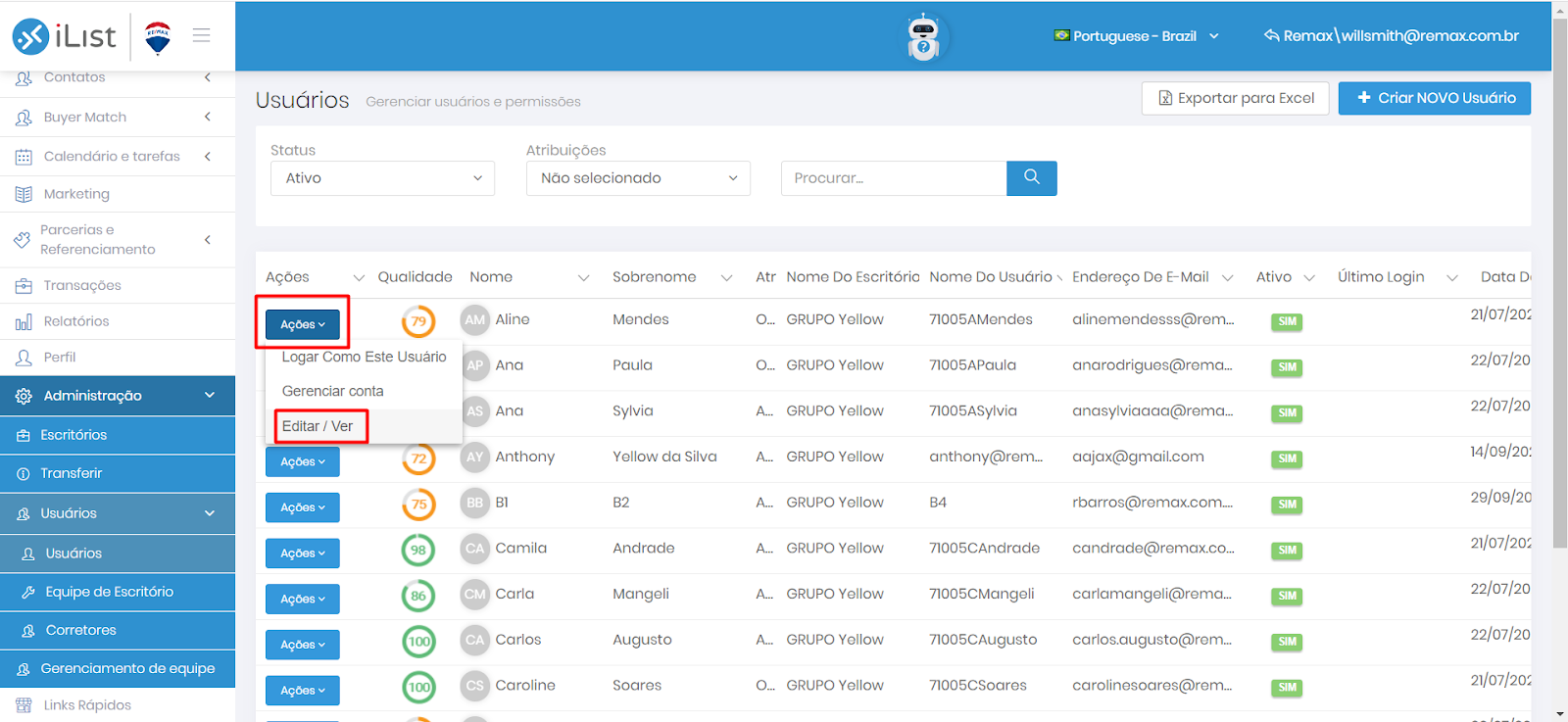Select Logar Como Este Usuário

tap(364, 357)
